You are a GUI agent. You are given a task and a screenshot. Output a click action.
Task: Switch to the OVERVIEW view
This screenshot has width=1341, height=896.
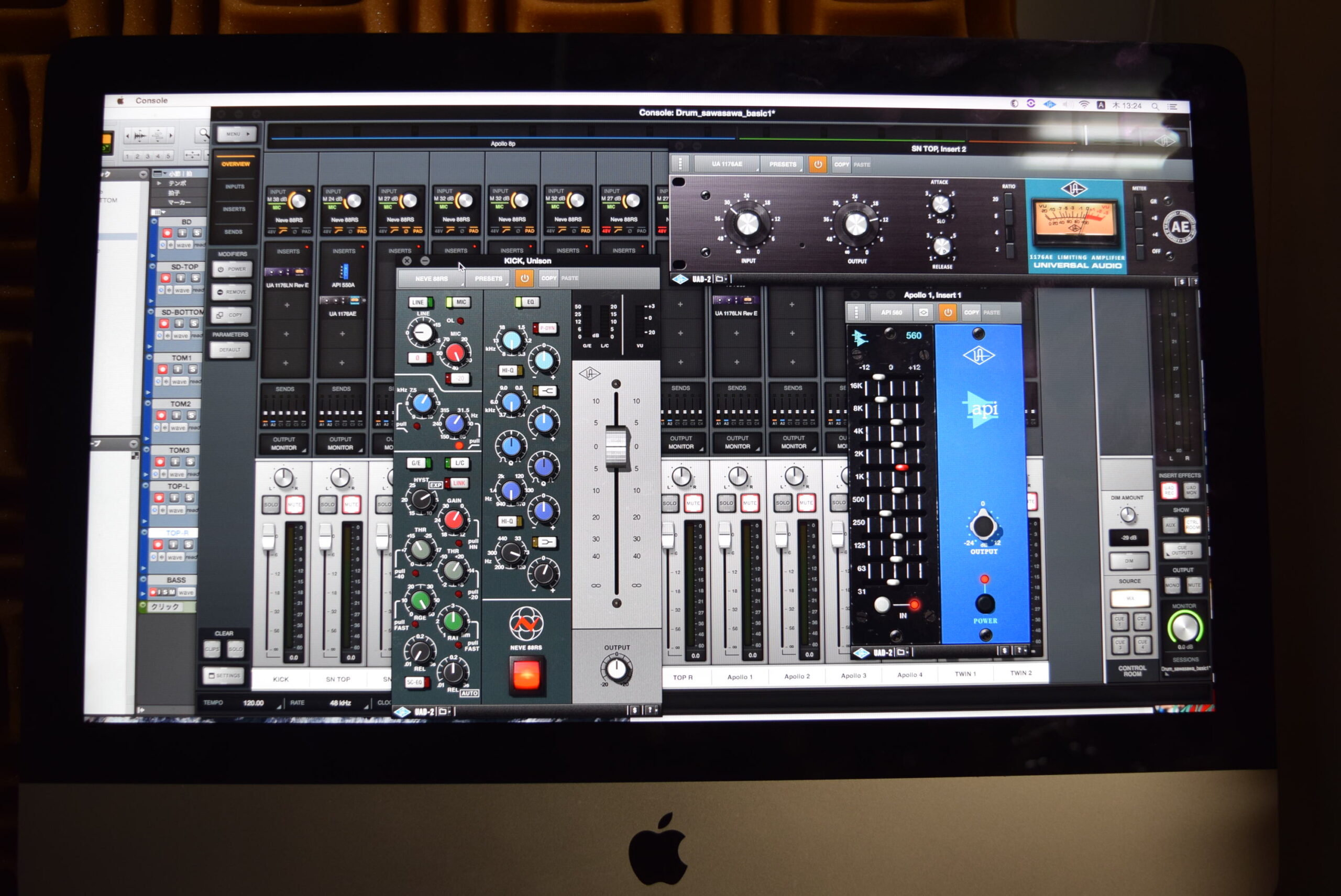click(236, 164)
